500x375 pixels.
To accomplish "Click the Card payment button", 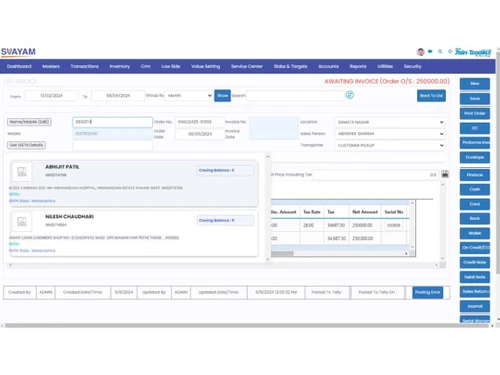I will point(475,204).
